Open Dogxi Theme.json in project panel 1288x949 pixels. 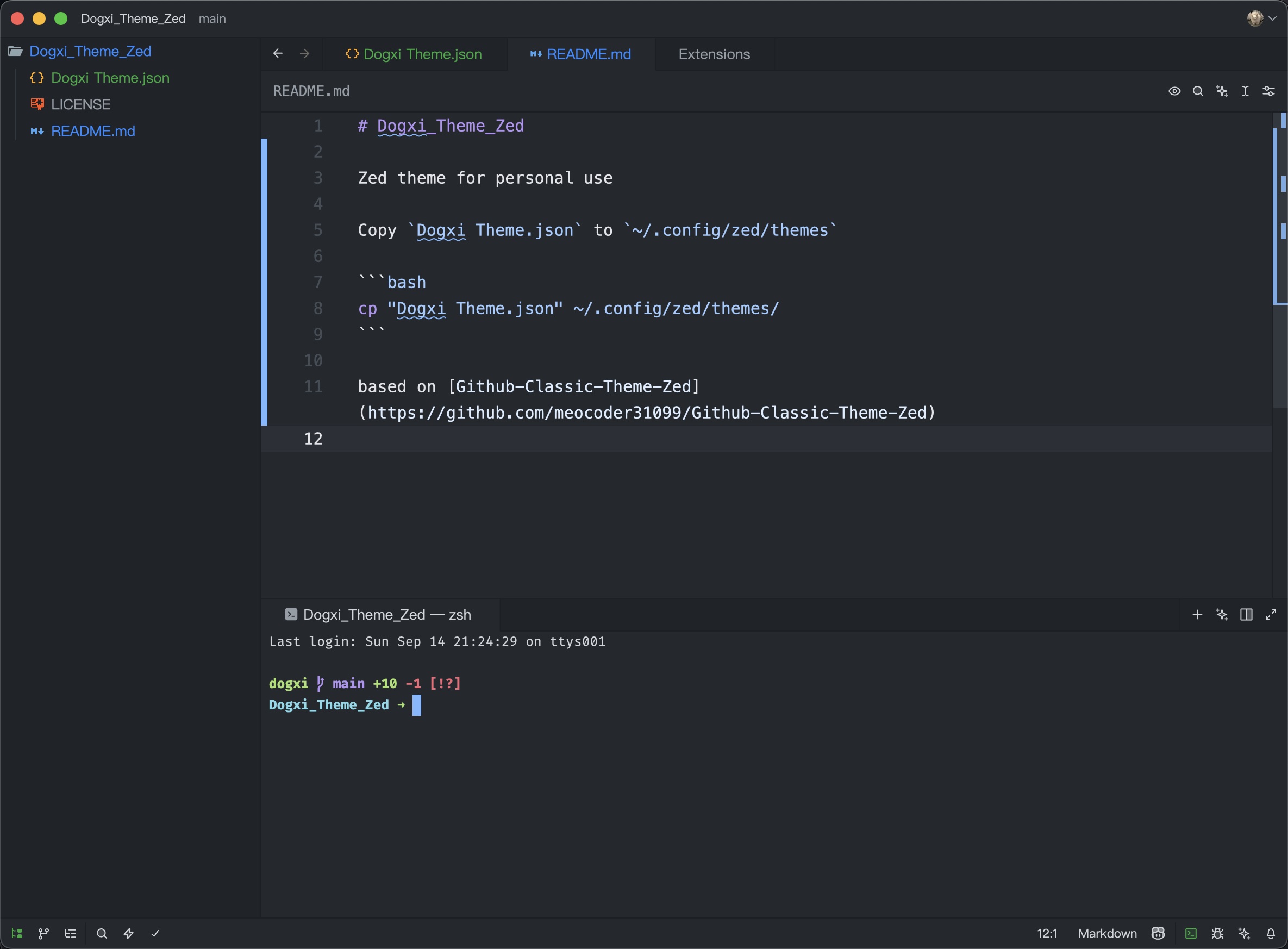pos(110,78)
